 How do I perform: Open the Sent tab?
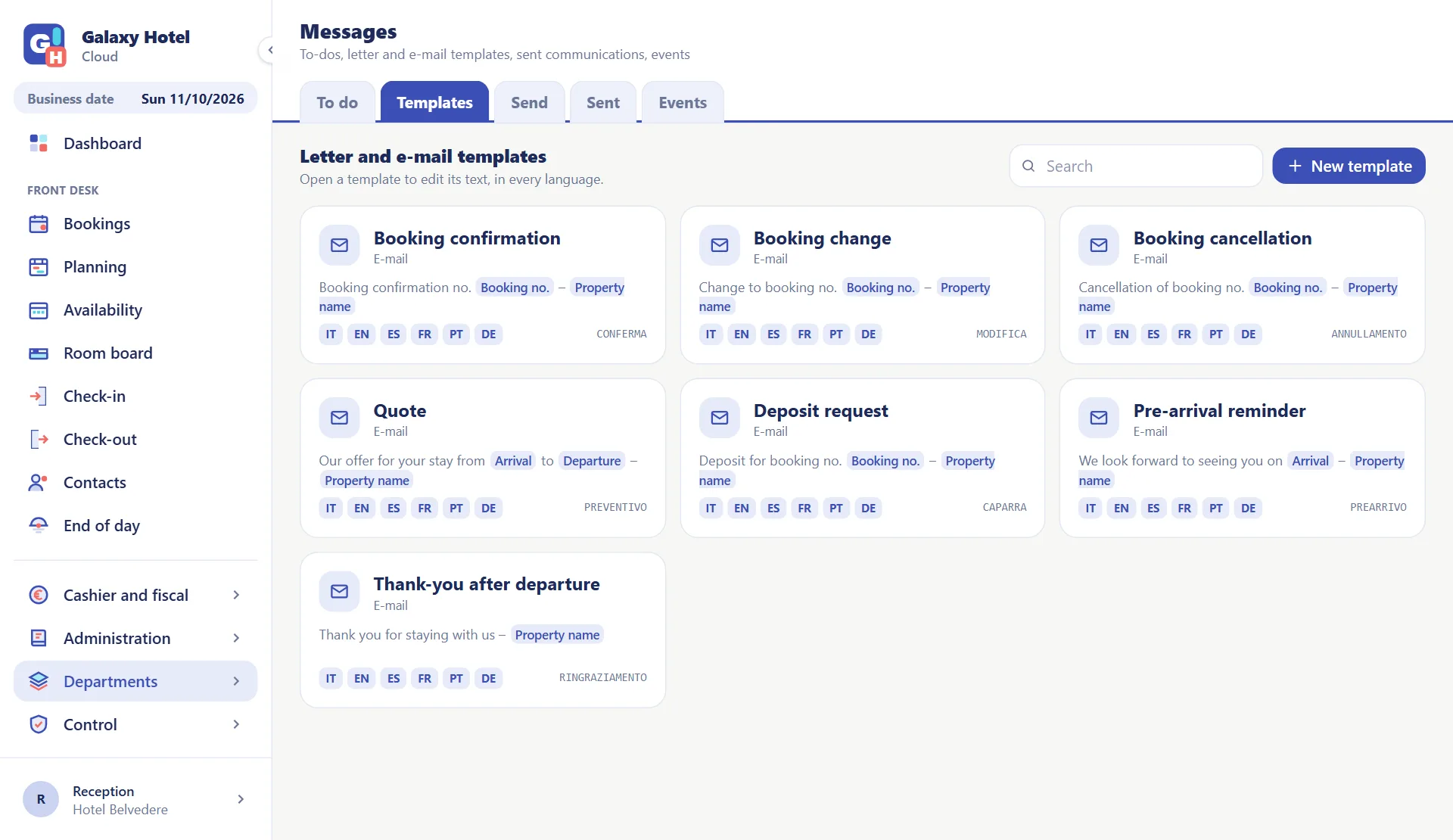(x=603, y=102)
